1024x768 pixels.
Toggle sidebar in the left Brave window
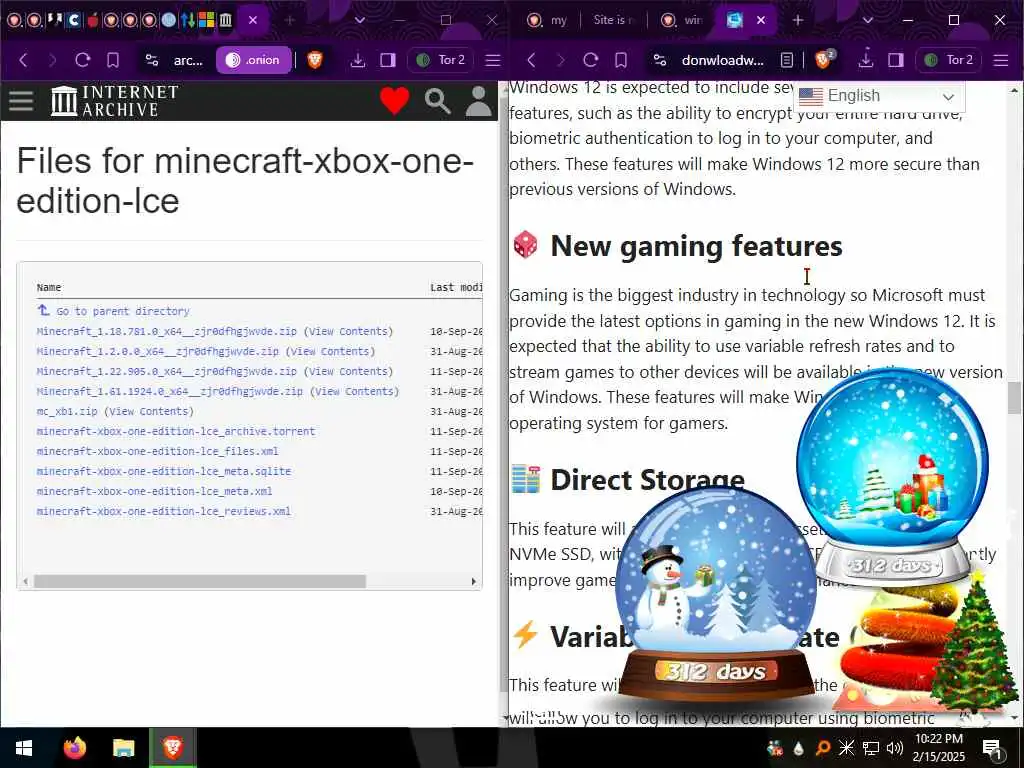tap(388, 60)
